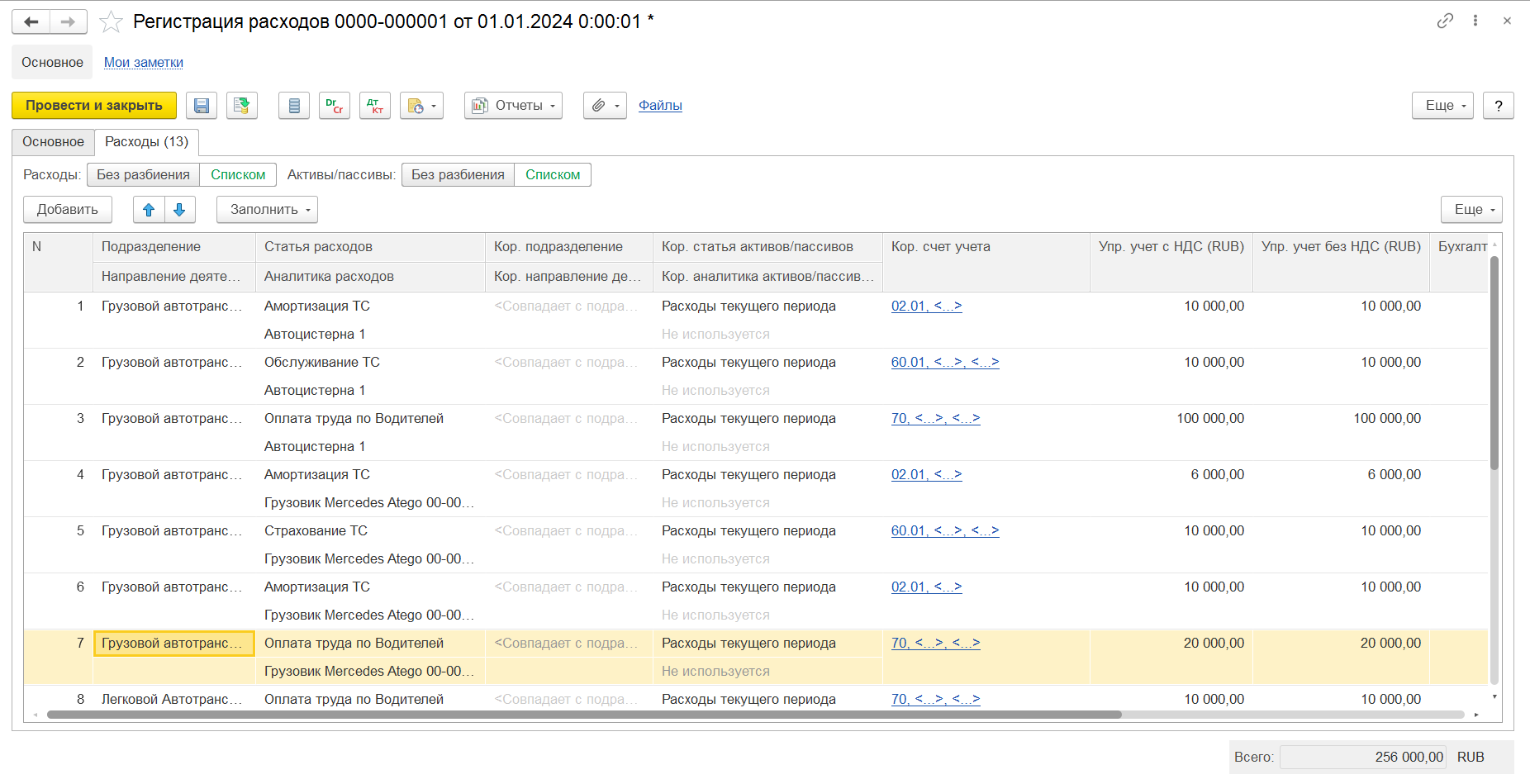The height and width of the screenshot is (784, 1530).
Task: Click Кор. подразделение column header
Action: [x=568, y=247]
